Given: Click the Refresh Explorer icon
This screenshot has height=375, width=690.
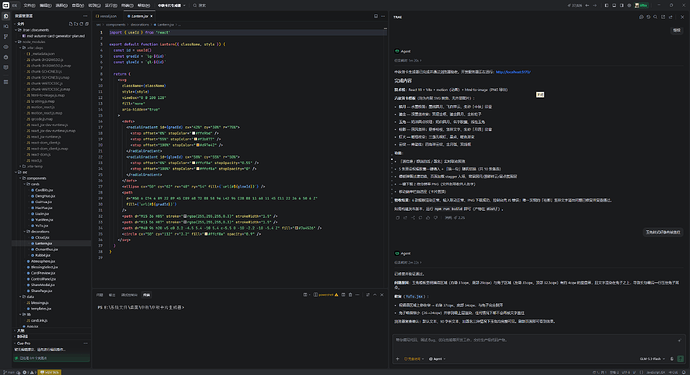Looking at the screenshot, I should 81,24.
